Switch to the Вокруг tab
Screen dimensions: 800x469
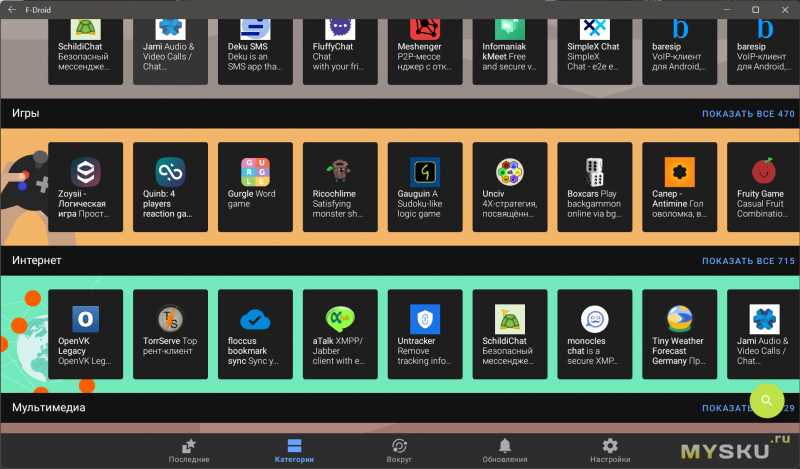pos(399,451)
